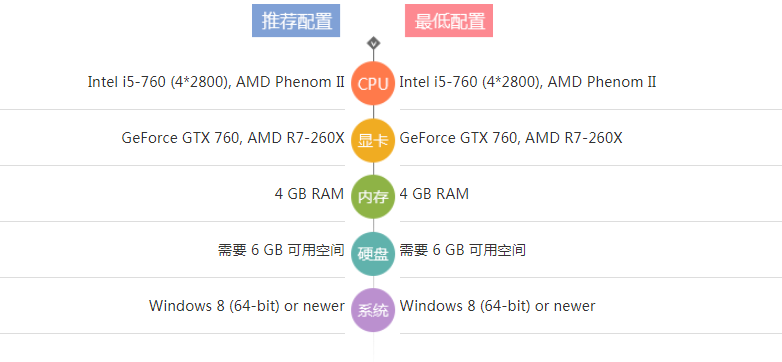Select the pink 最低配置 tab
The height and width of the screenshot is (362, 782).
pyautogui.click(x=449, y=20)
